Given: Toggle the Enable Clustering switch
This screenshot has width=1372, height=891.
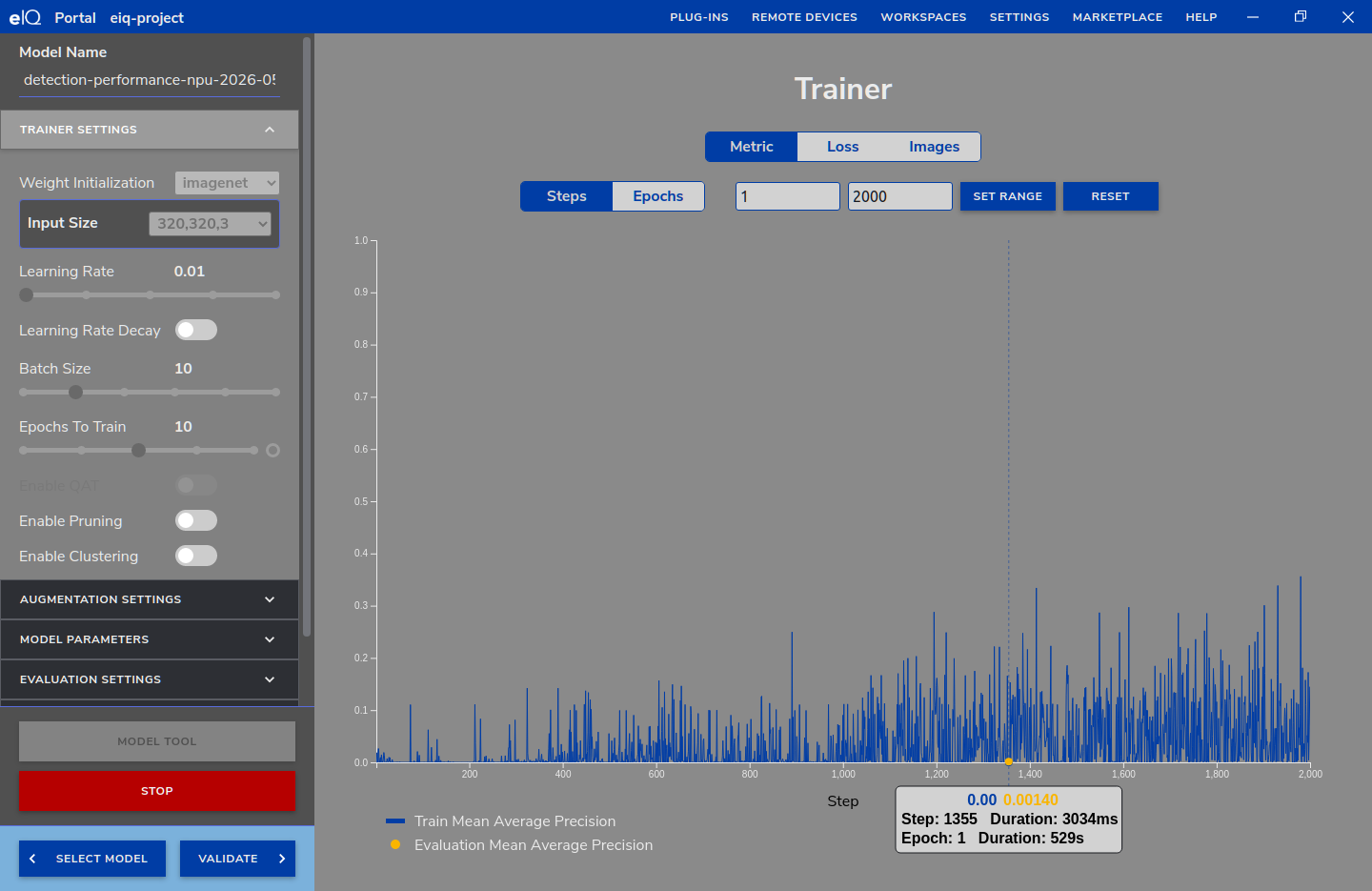Looking at the screenshot, I should tap(196, 556).
